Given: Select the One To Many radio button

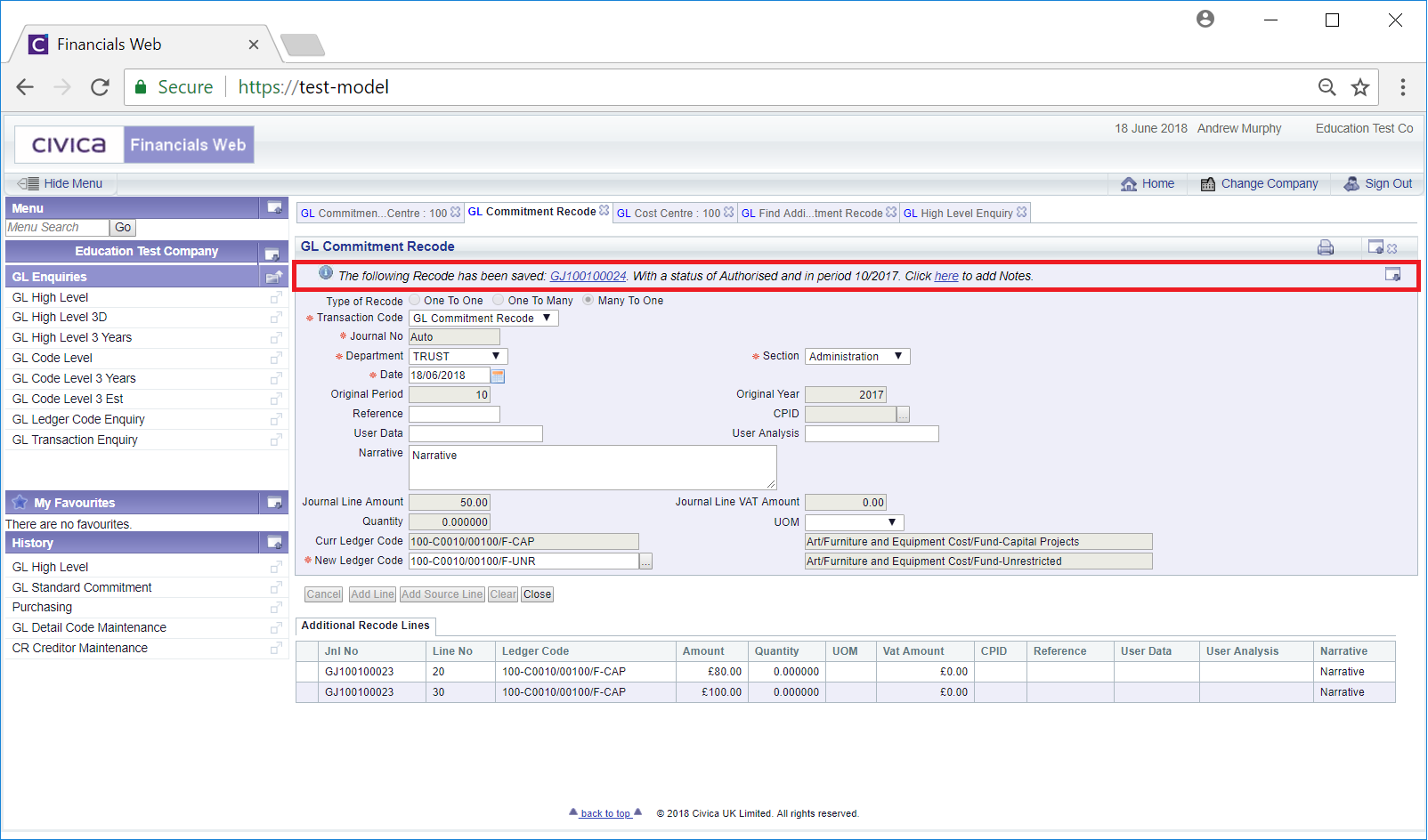Looking at the screenshot, I should click(499, 301).
